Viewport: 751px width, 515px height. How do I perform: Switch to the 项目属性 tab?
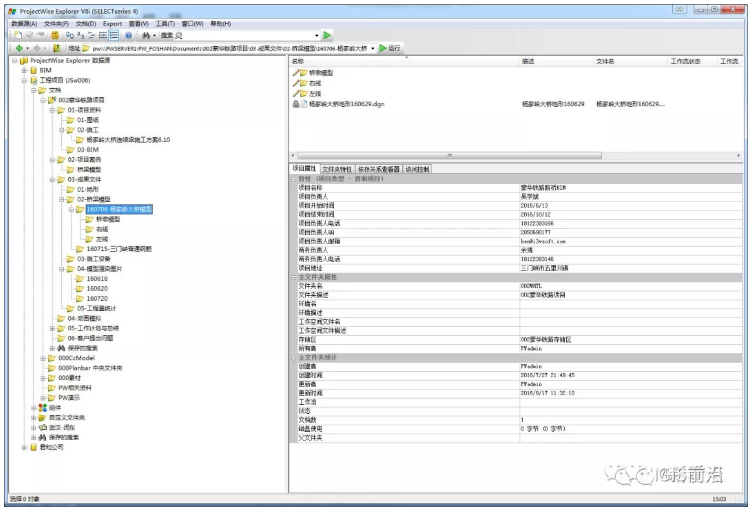pos(304,169)
